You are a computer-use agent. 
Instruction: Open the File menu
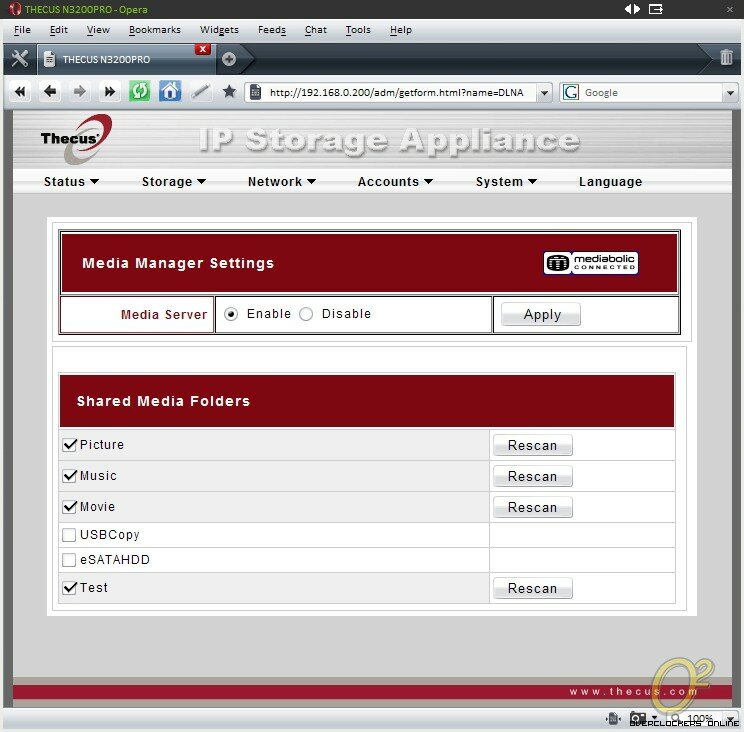click(x=22, y=30)
